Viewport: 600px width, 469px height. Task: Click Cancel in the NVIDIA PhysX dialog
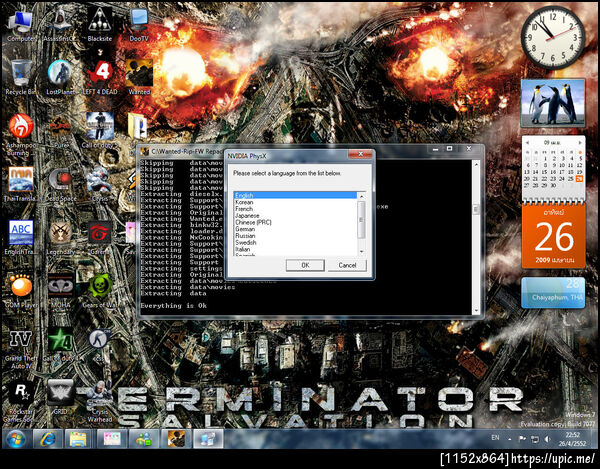(347, 265)
